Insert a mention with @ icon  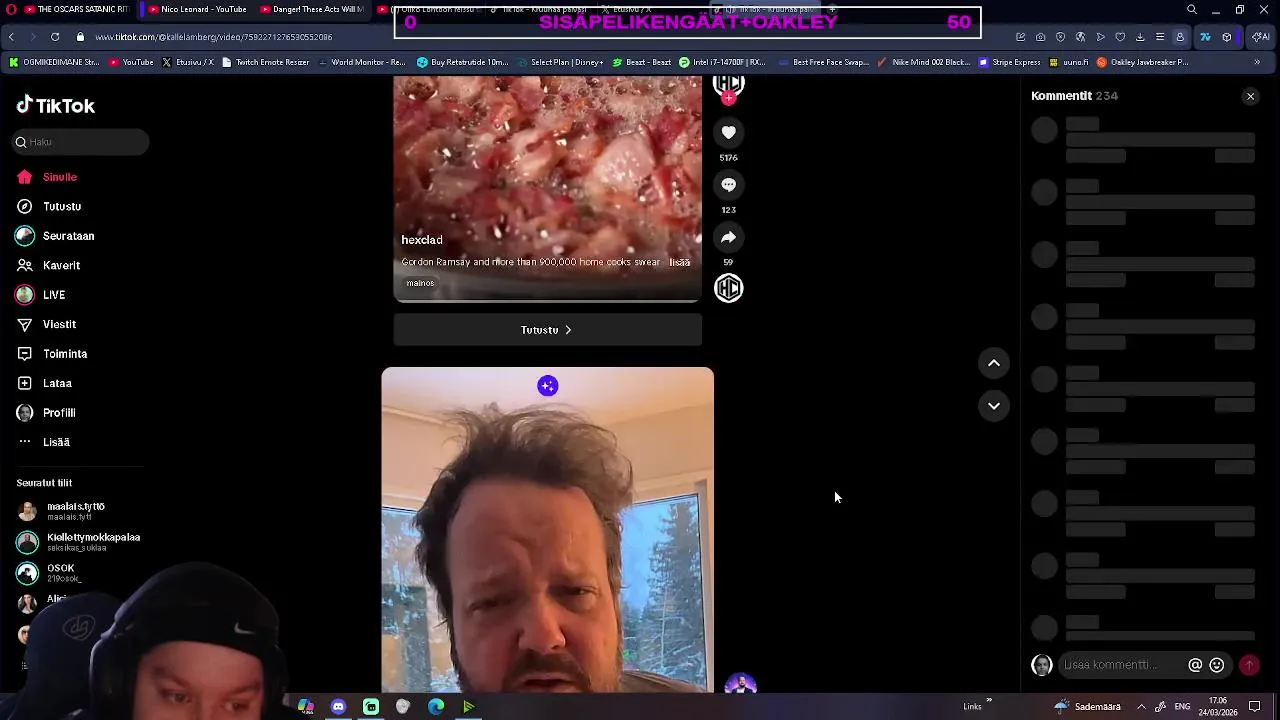click(x=1195, y=665)
